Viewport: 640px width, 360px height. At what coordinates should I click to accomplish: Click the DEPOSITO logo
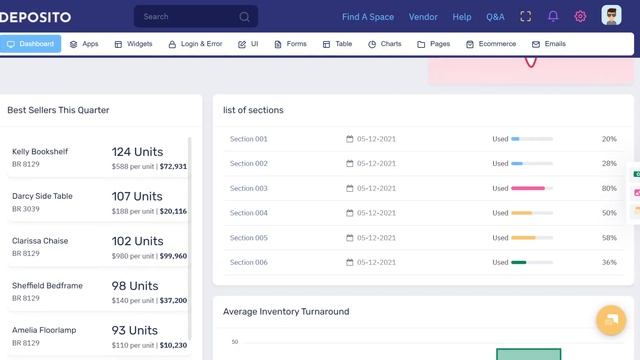tap(35, 17)
